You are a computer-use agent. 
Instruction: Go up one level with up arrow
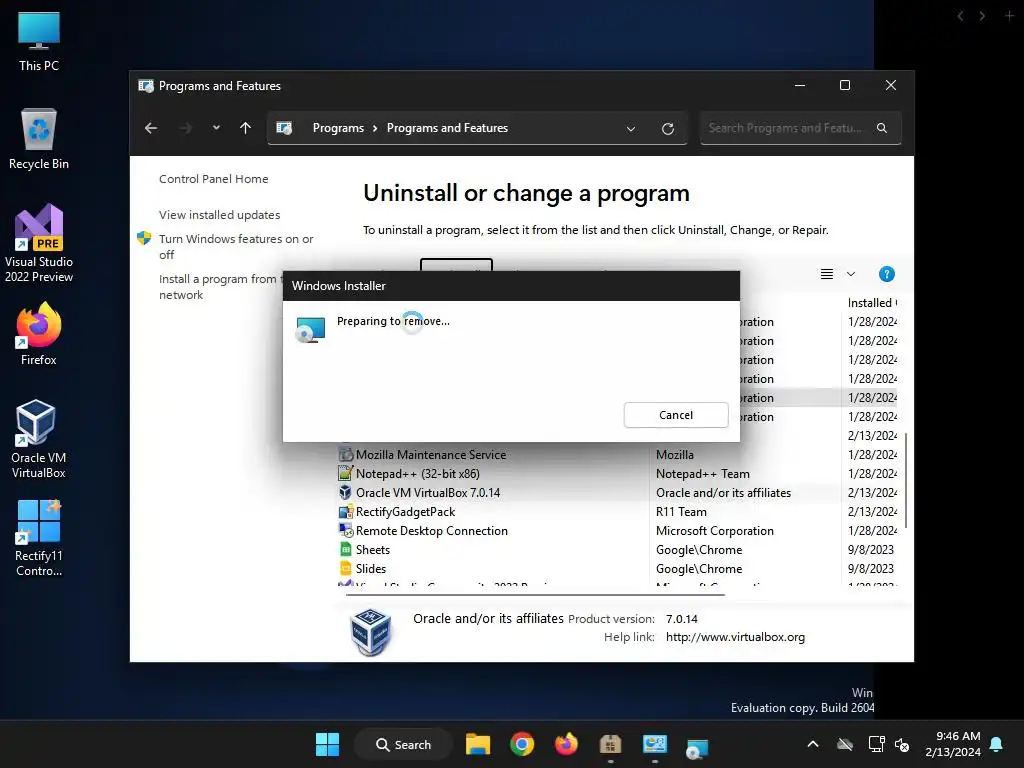(246, 128)
